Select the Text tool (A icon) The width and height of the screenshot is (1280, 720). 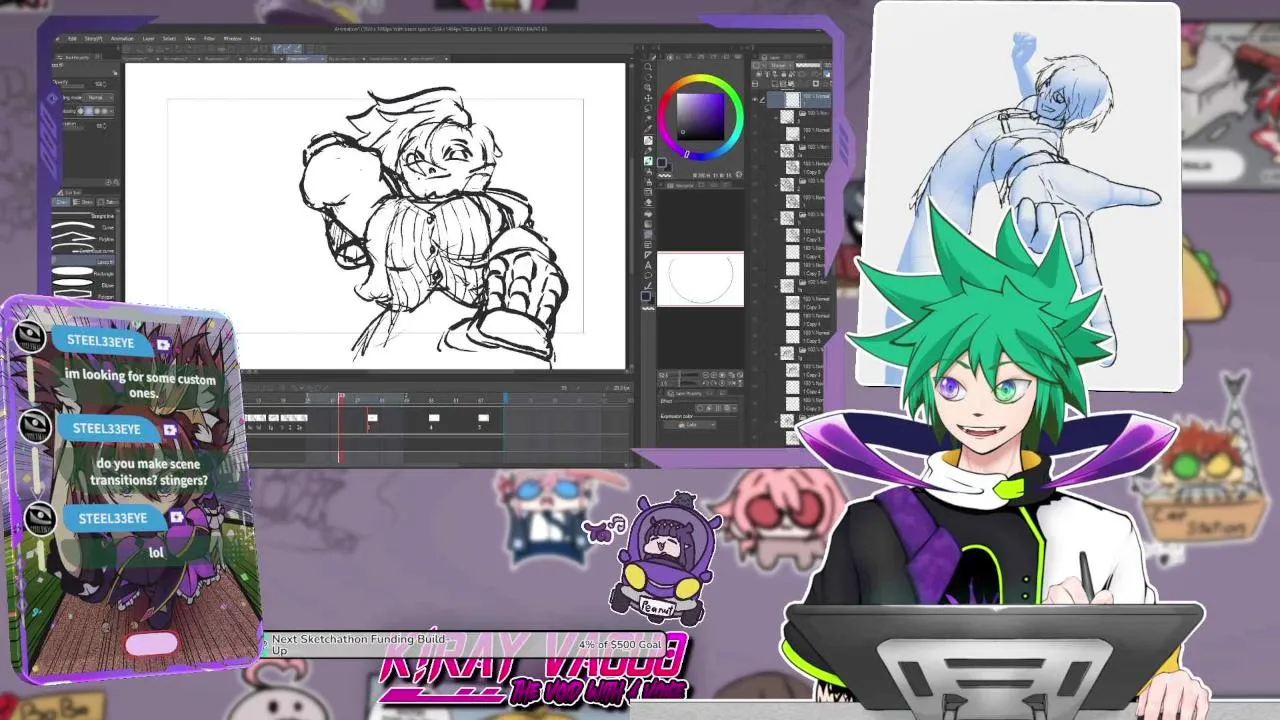(648, 265)
